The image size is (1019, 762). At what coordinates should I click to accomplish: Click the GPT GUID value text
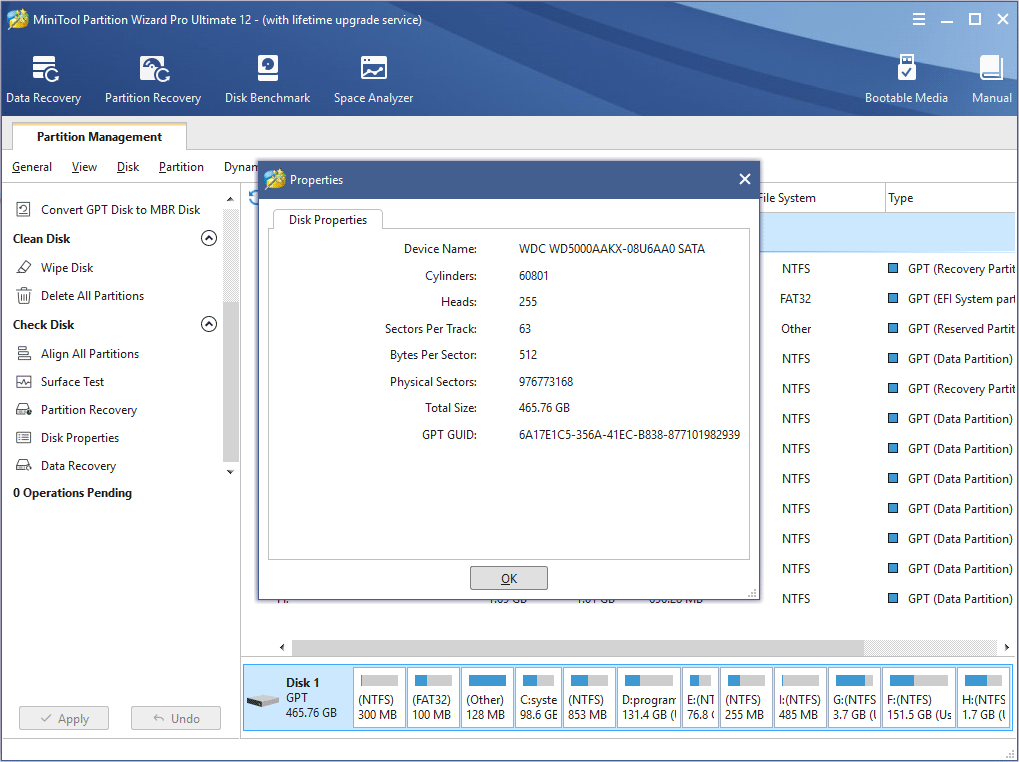coord(629,435)
